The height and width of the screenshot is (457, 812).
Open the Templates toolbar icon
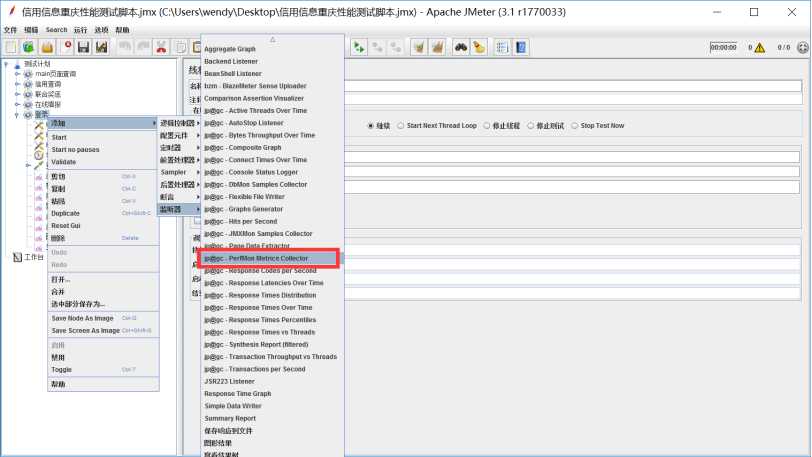(28, 48)
